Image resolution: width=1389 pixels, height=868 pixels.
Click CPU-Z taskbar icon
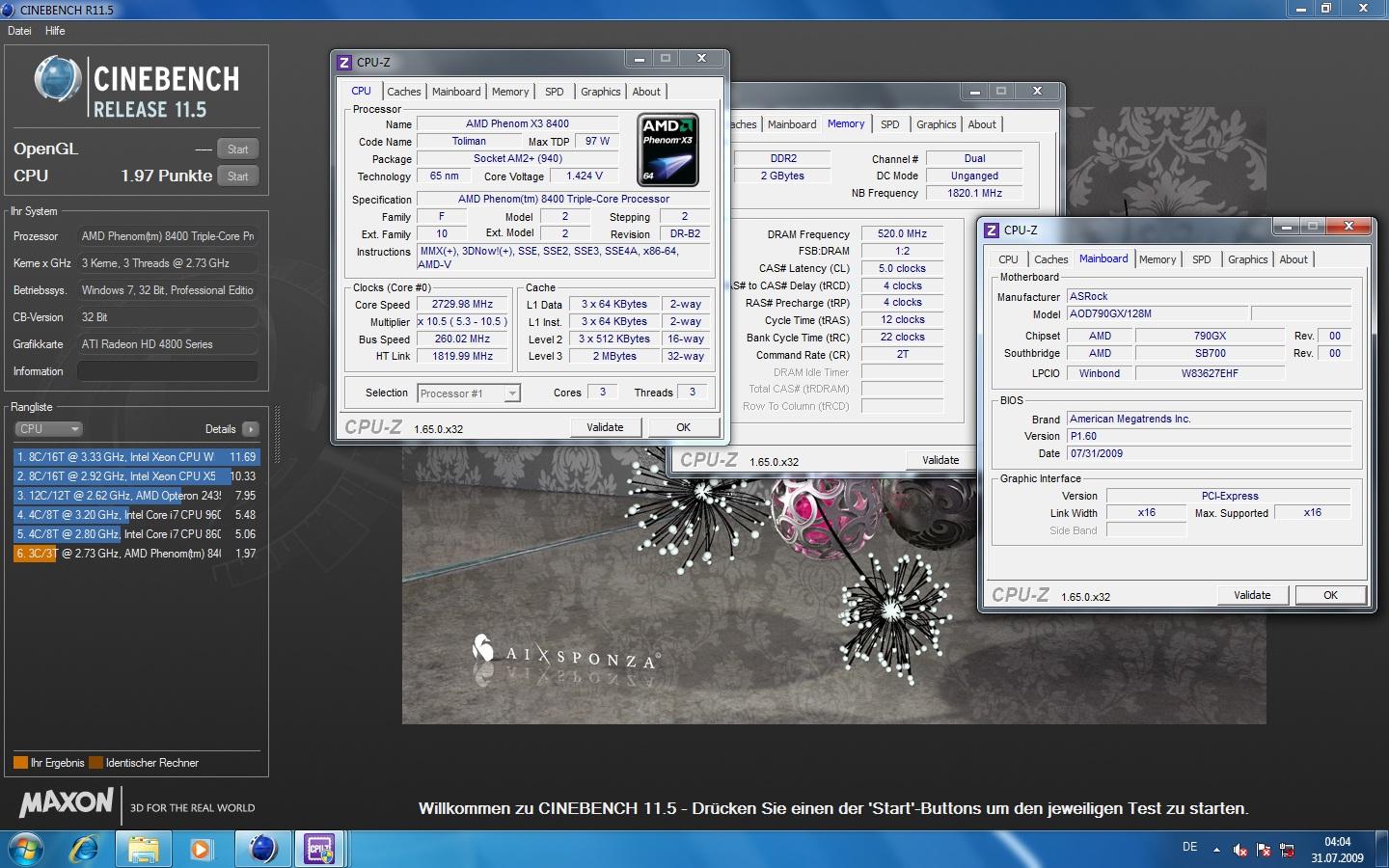[320, 849]
